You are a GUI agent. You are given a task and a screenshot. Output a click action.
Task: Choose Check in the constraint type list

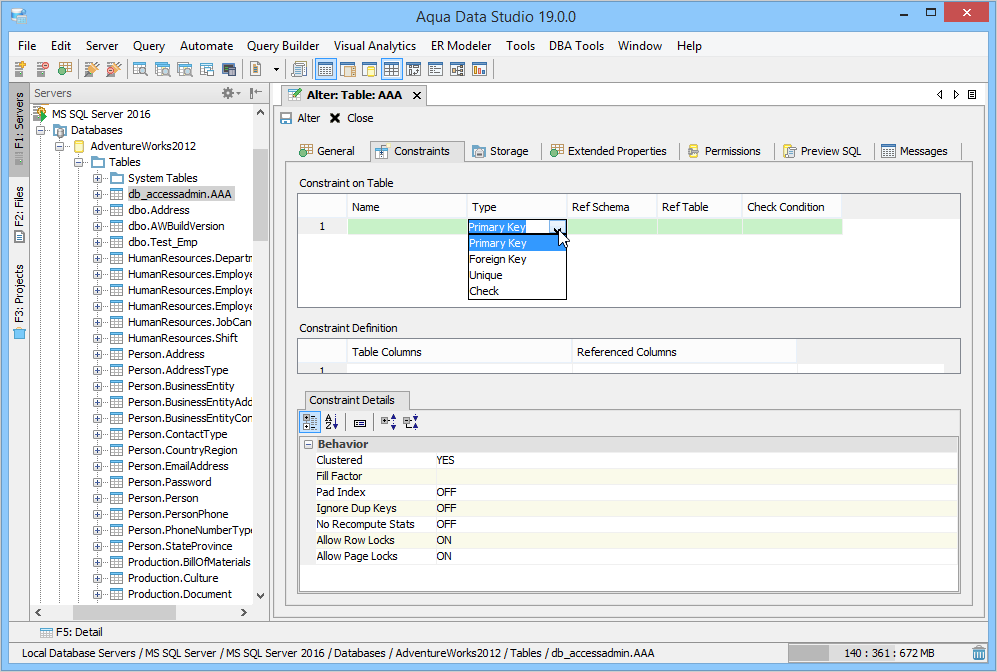pos(484,291)
